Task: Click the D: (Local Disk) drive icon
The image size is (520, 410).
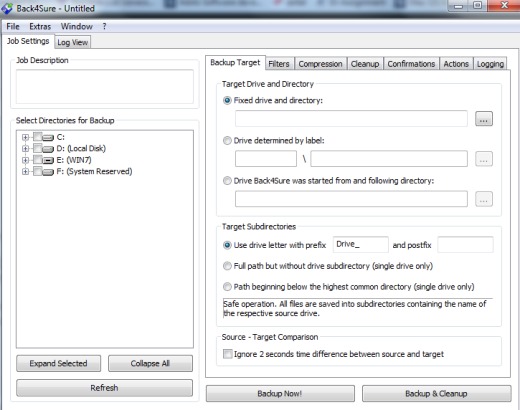Action: click(48, 149)
